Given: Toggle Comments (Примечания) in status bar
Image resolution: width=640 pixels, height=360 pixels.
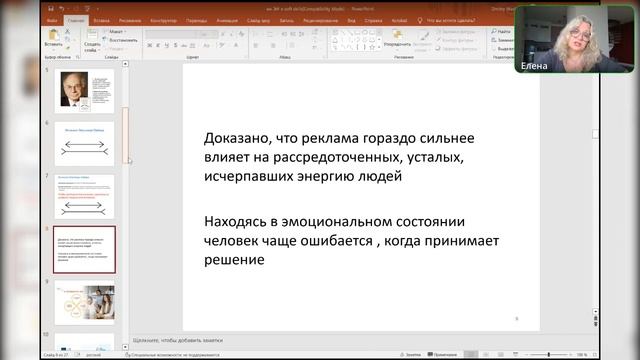Looking at the screenshot, I should click(442, 355).
